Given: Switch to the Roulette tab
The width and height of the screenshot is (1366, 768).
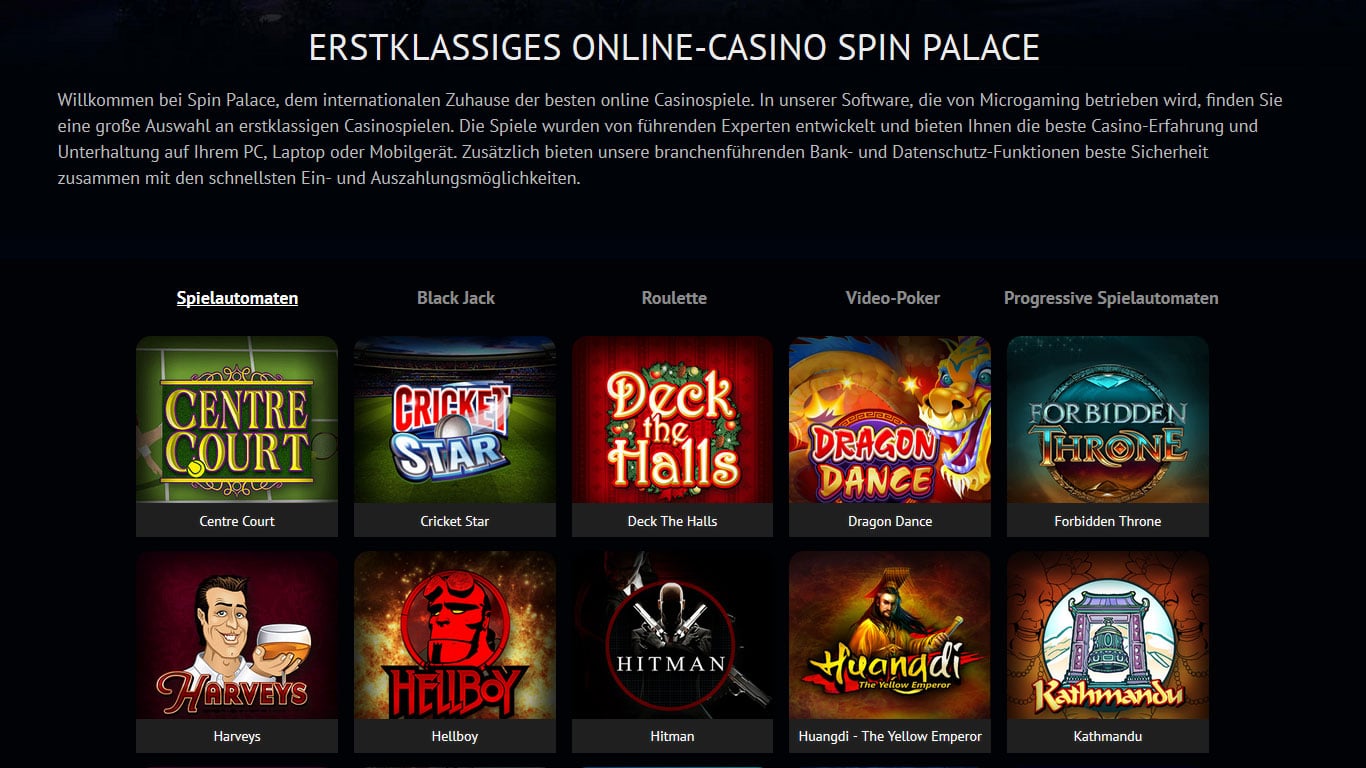Looking at the screenshot, I should (x=674, y=298).
